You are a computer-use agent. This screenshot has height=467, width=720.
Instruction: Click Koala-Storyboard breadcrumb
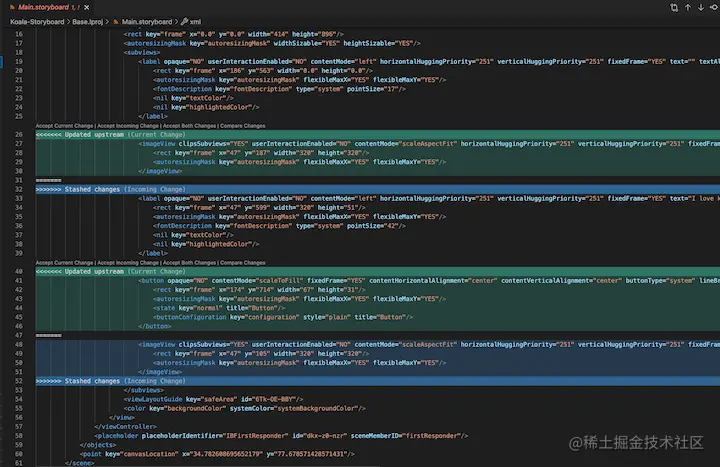37,22
